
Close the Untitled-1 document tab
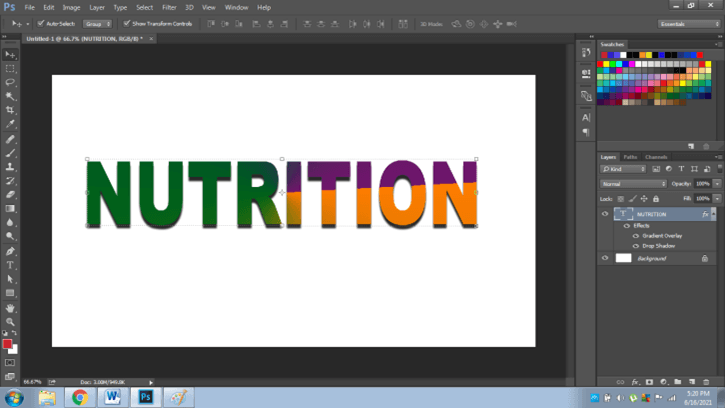coord(151,39)
